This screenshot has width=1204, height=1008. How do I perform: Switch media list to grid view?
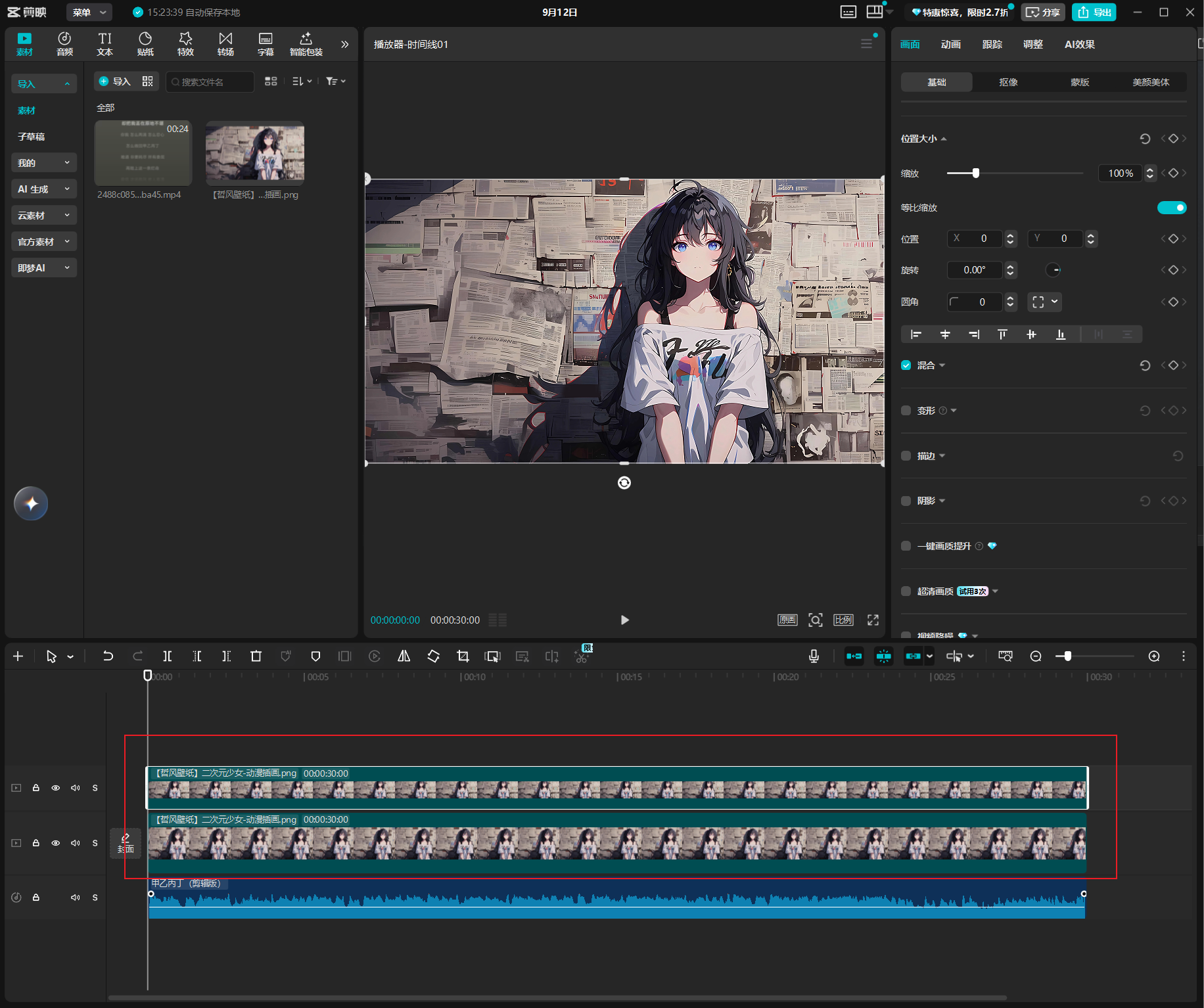271,81
